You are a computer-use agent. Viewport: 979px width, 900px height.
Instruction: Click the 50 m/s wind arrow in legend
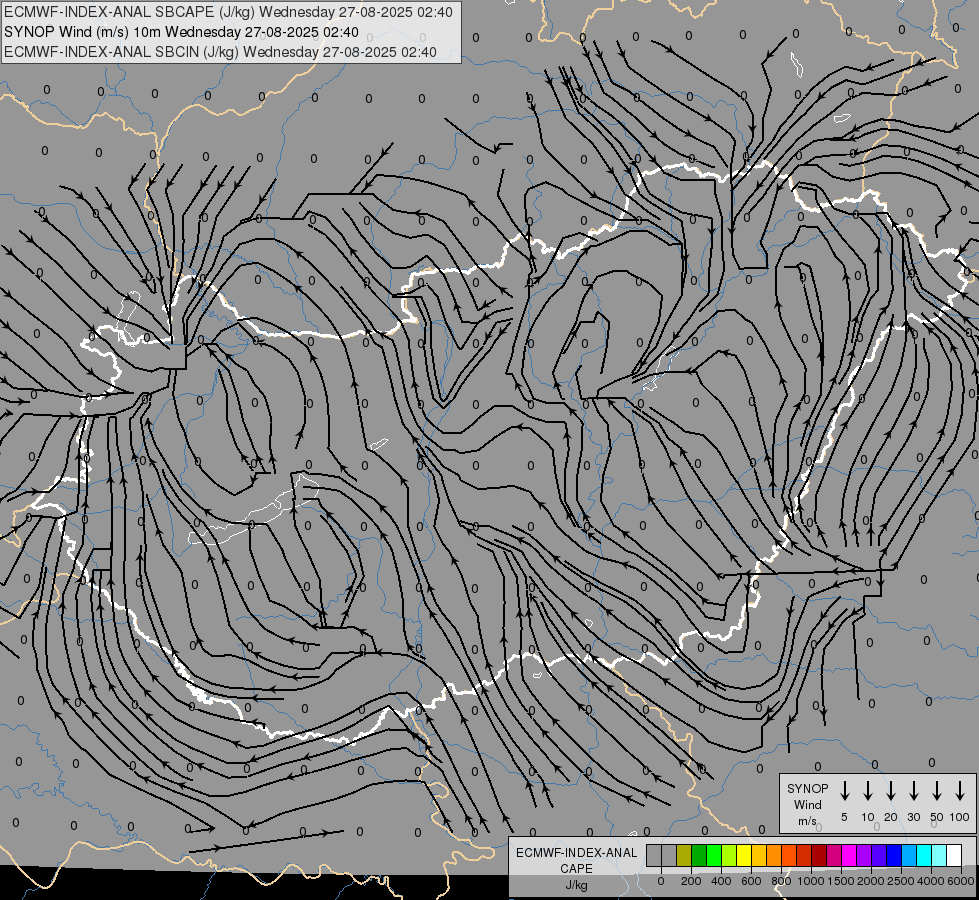point(937,790)
